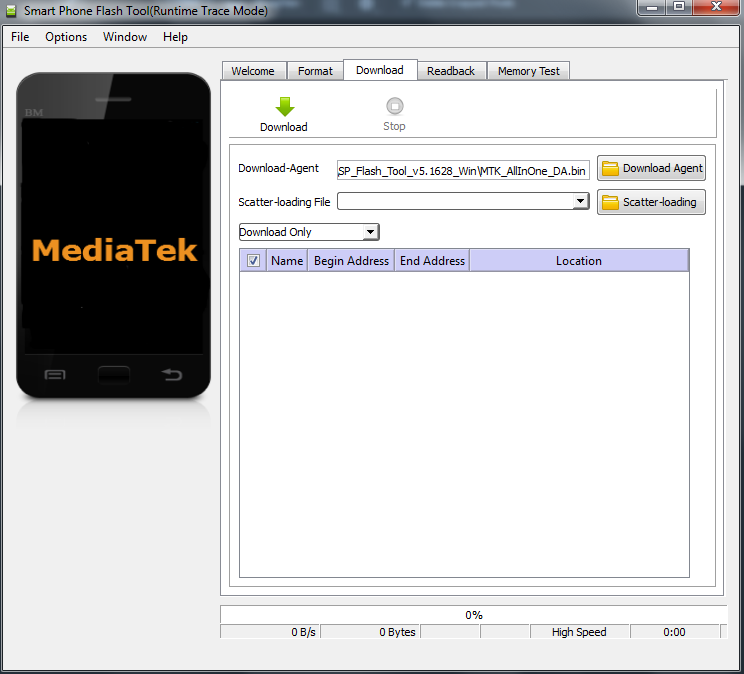744x674 pixels.
Task: Switch to the Welcome tab
Action: tap(253, 71)
